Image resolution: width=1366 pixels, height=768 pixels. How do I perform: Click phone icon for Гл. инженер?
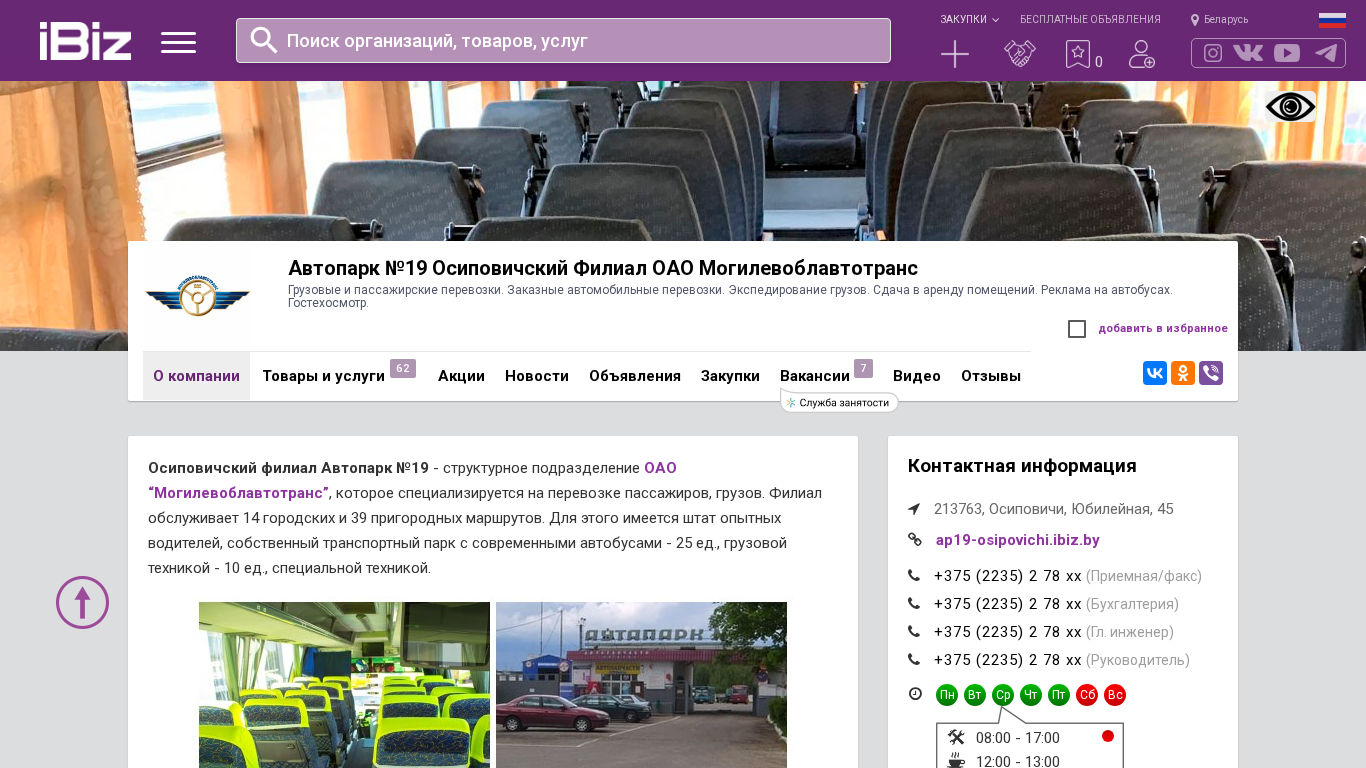(x=914, y=632)
